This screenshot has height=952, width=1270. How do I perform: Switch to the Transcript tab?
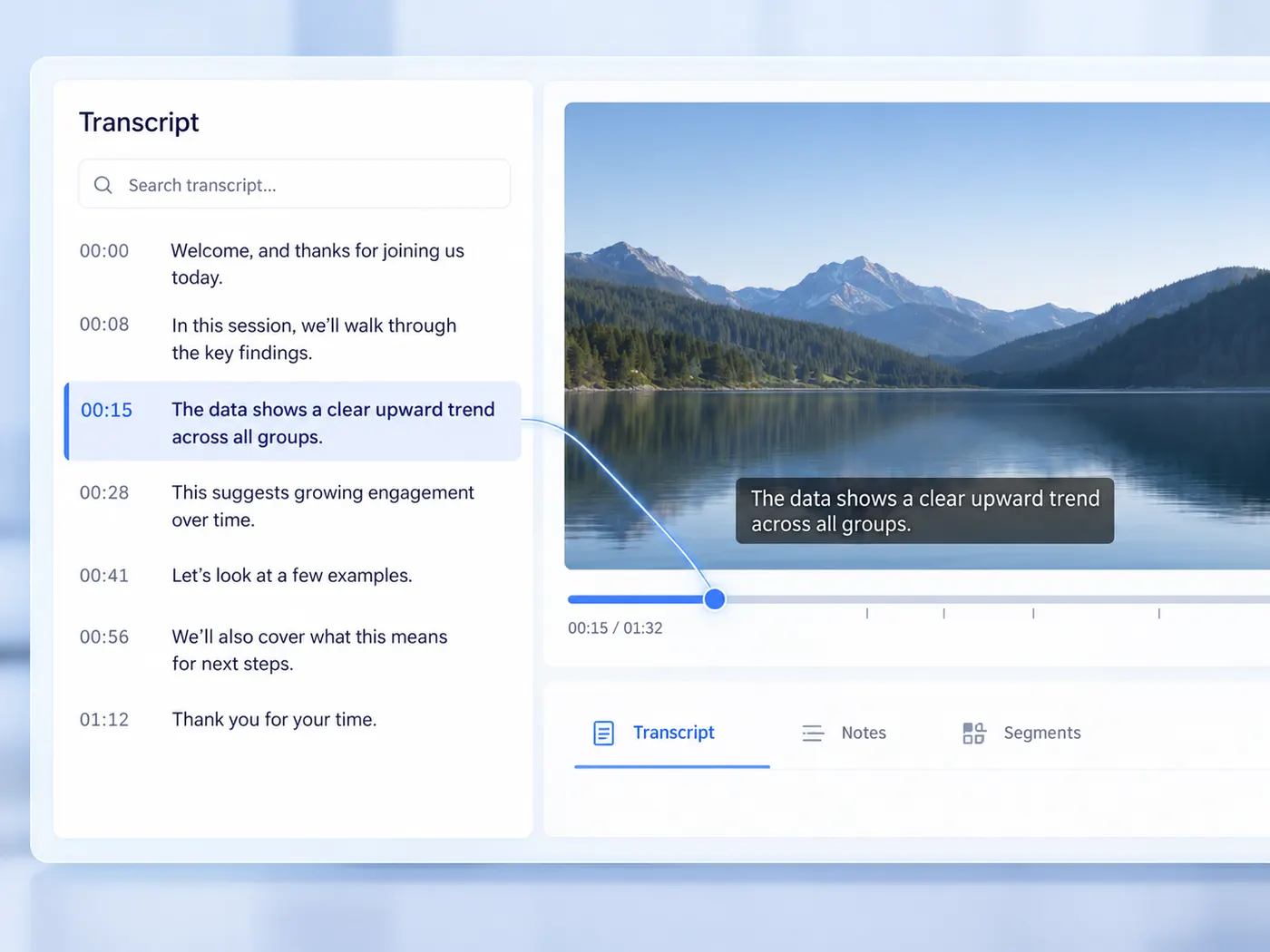tap(672, 733)
